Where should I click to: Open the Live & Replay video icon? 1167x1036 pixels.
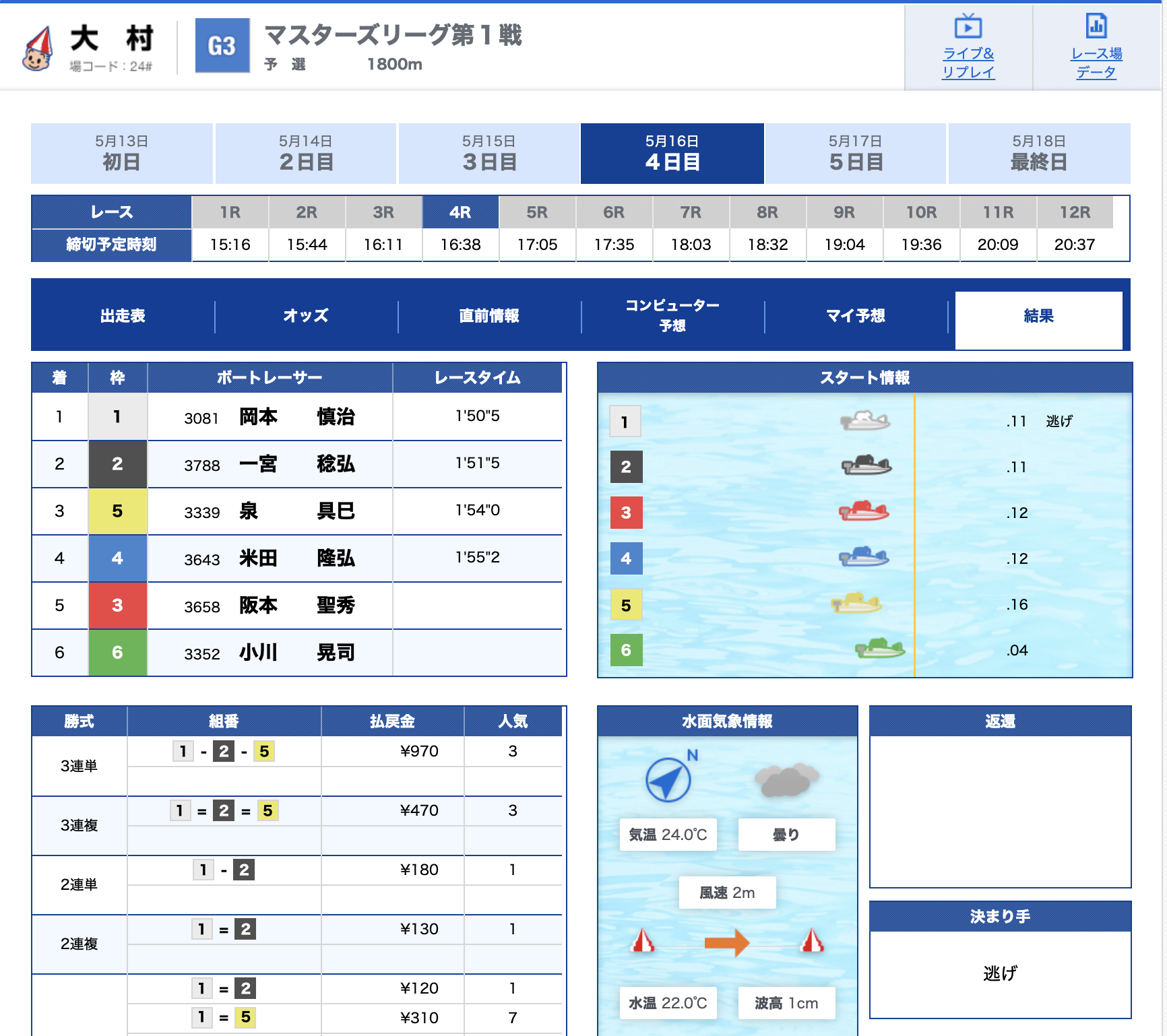(x=968, y=28)
